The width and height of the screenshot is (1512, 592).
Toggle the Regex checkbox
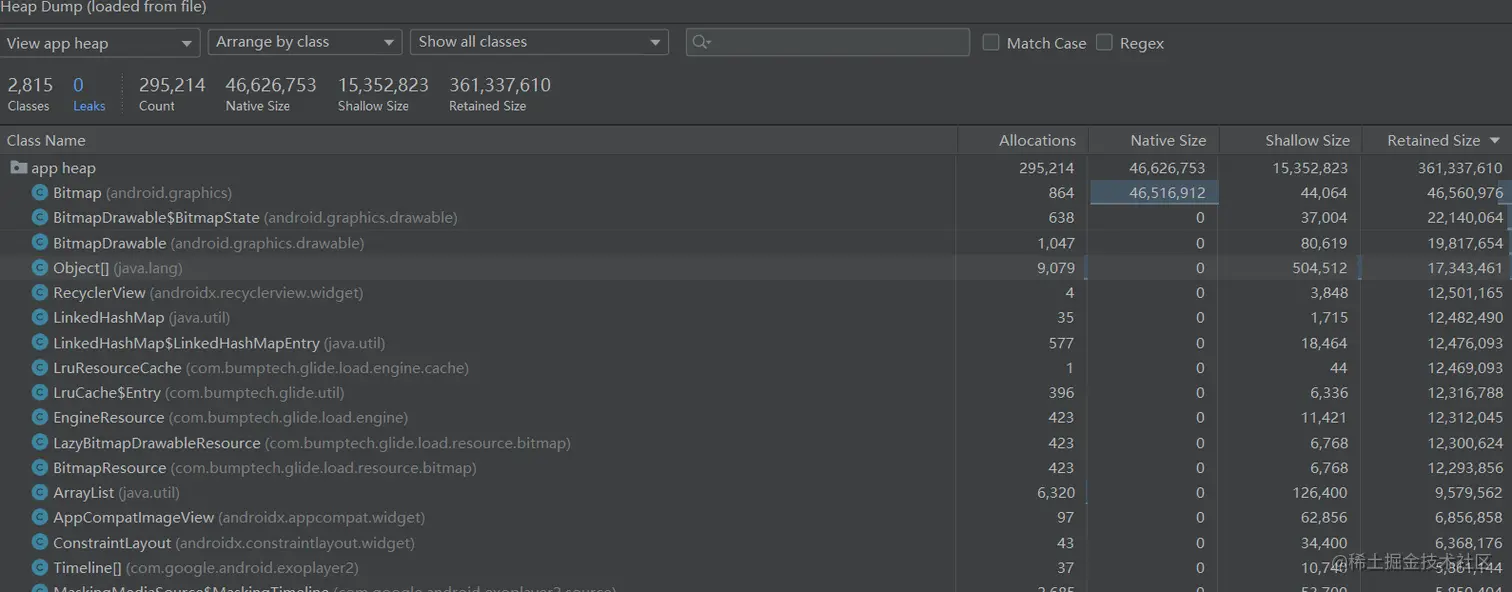click(x=1104, y=43)
